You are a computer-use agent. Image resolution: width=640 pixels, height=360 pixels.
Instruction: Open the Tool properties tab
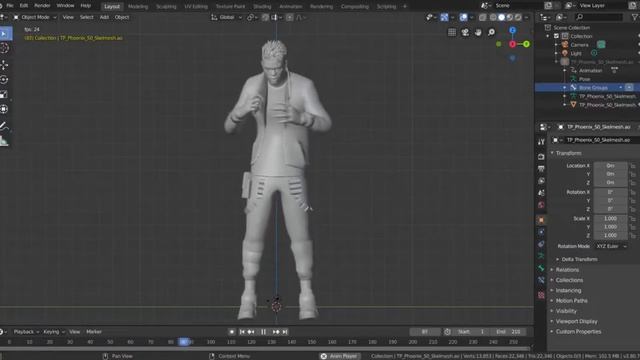(x=541, y=142)
